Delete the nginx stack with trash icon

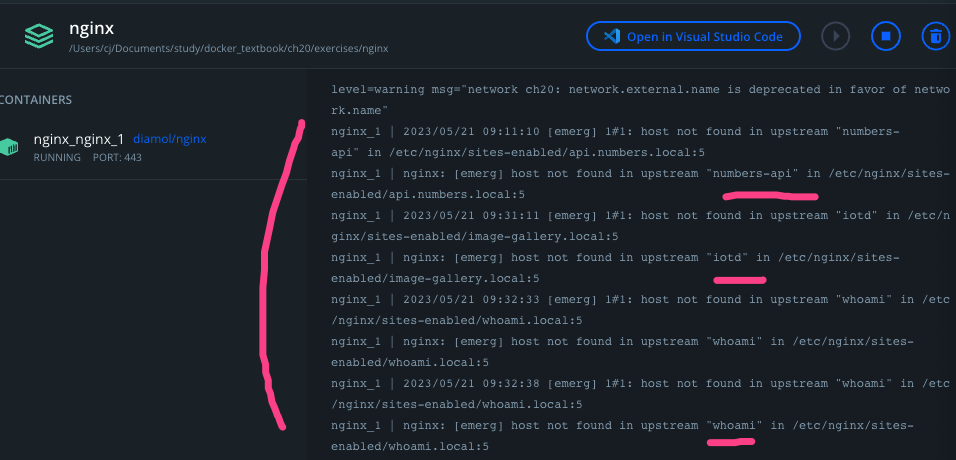[935, 37]
